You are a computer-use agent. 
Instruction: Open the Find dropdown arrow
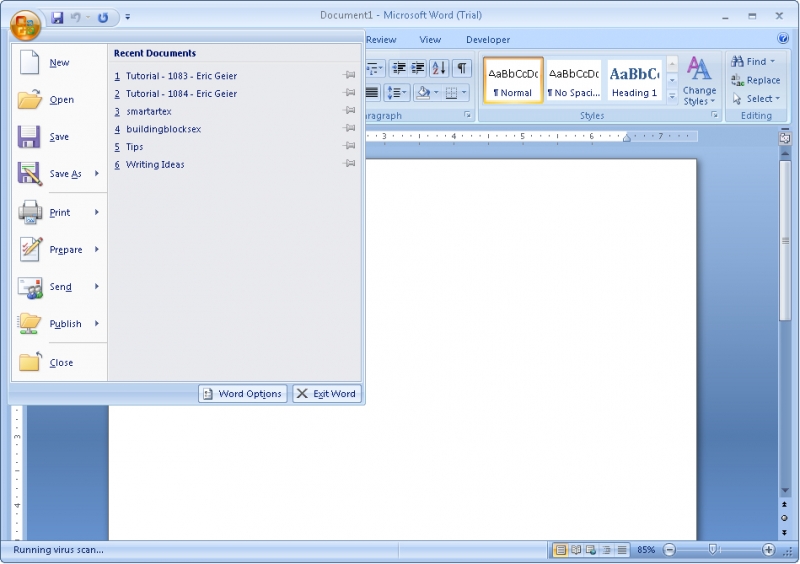coord(773,62)
